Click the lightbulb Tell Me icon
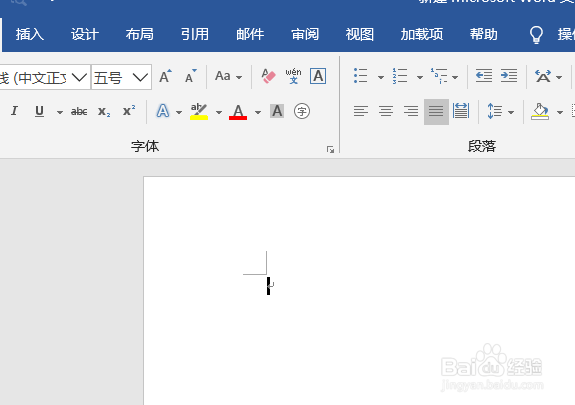Screen dimensions: 575x405 536,35
